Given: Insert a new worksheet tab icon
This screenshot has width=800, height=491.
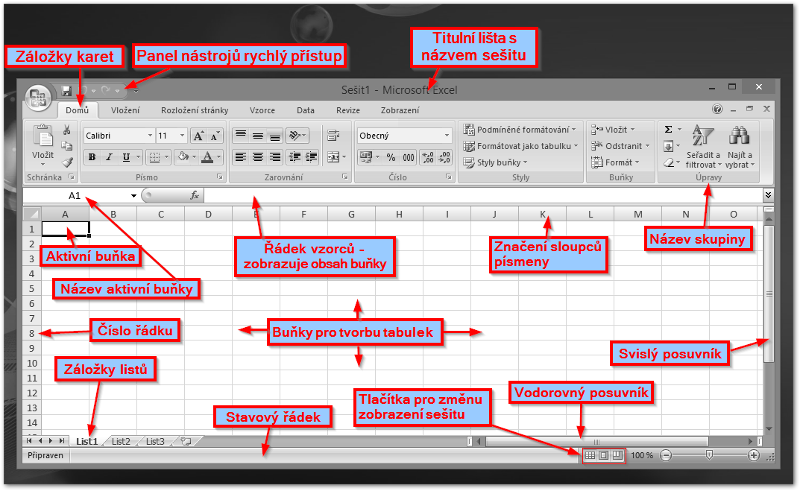Looking at the screenshot, I should [x=186, y=441].
